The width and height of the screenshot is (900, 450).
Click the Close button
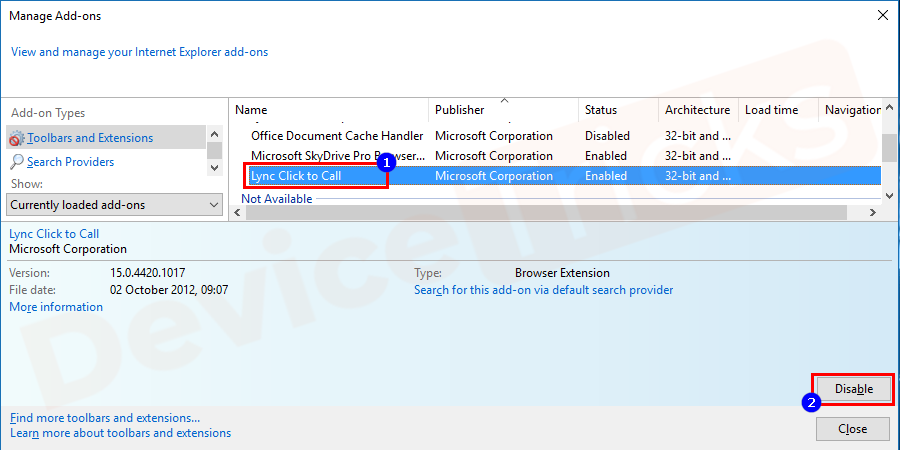click(852, 429)
